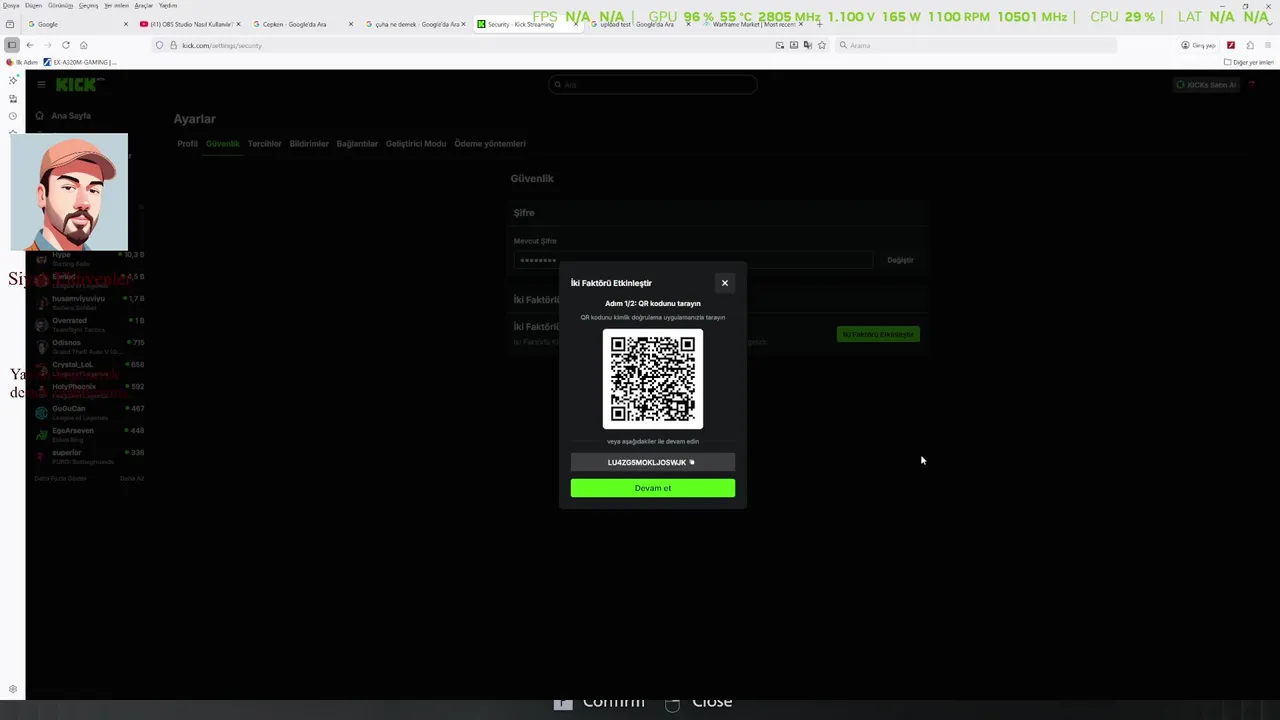Click the Arama search box

975,45
